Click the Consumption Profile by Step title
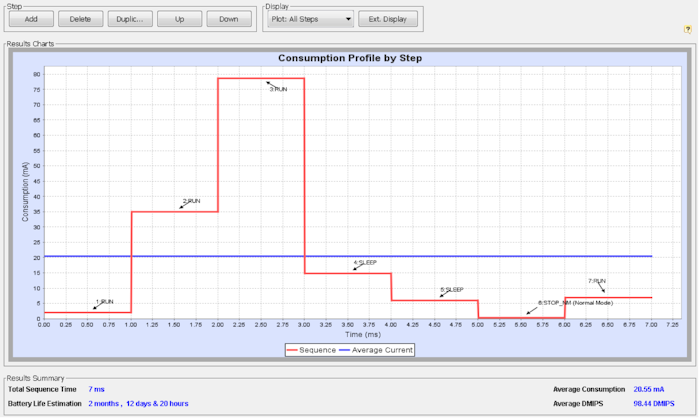 point(350,58)
